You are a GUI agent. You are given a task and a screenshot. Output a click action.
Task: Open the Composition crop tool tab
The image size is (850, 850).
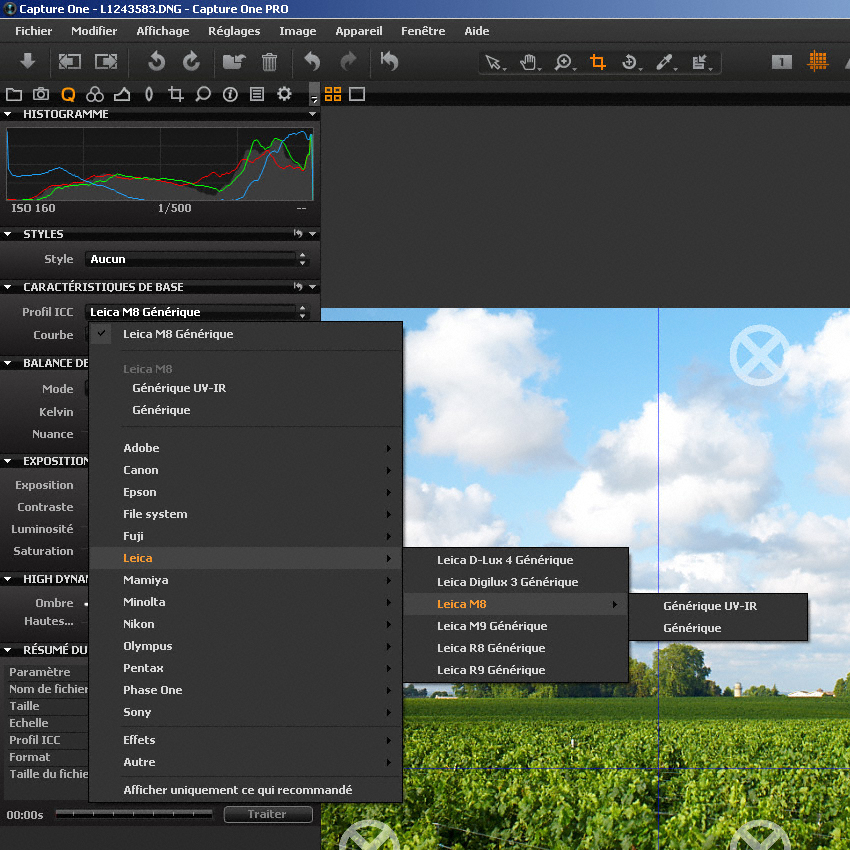pos(176,95)
